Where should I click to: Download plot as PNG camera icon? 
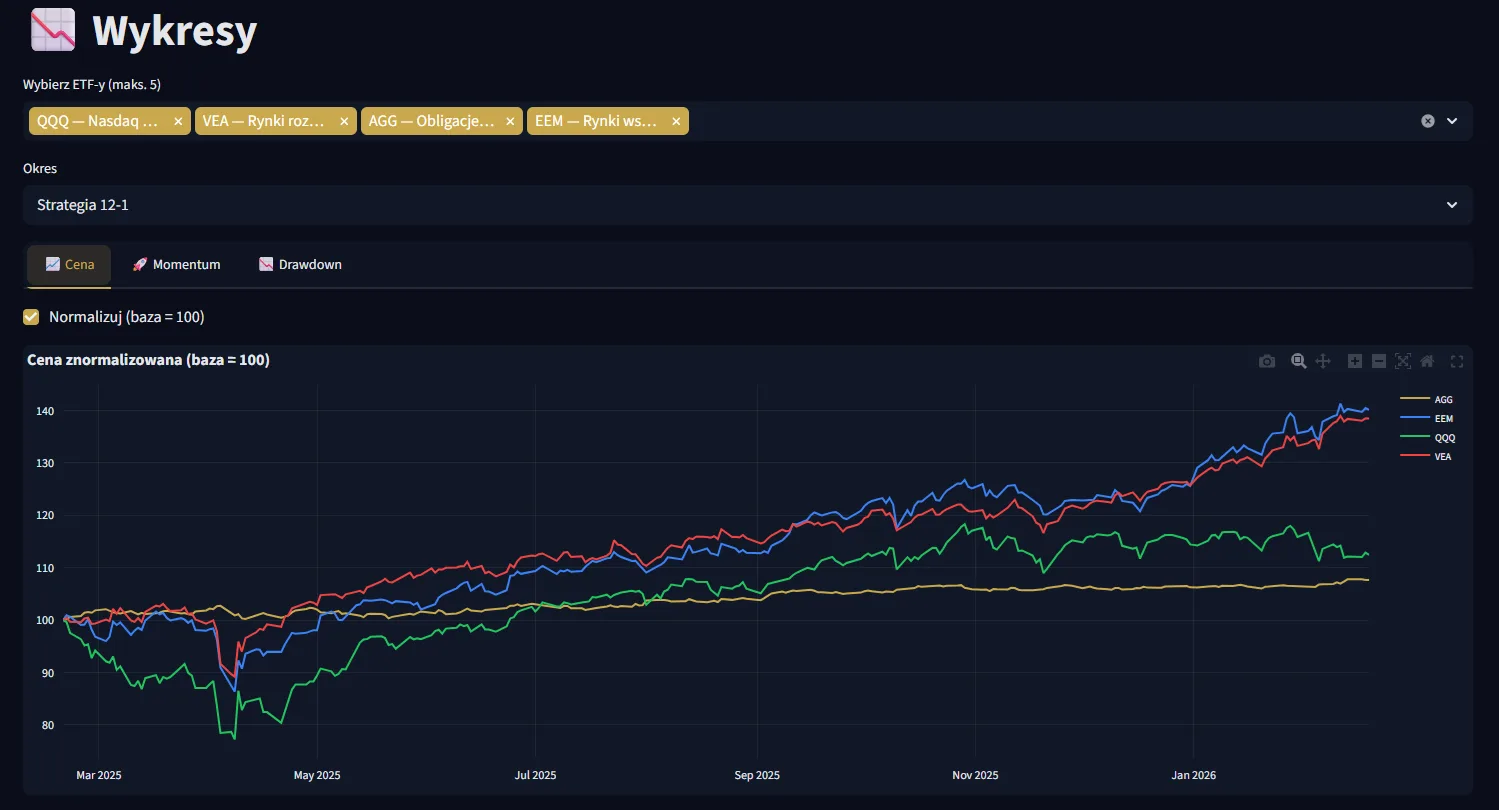click(1267, 361)
